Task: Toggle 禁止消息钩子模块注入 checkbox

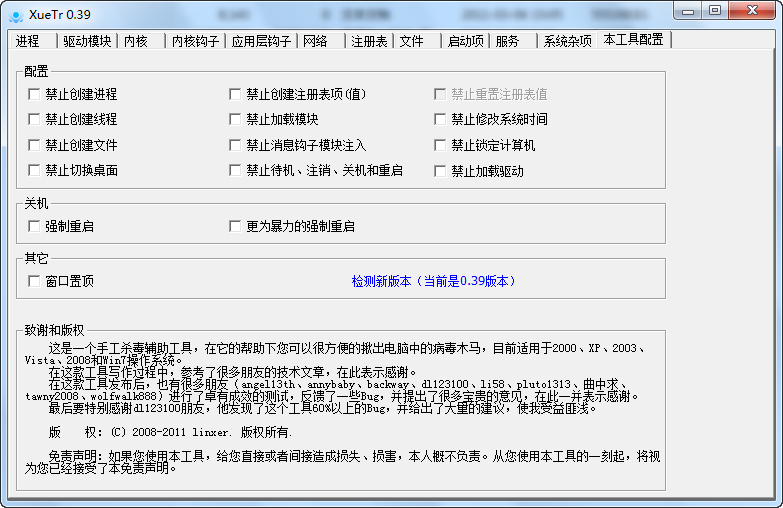Action: tap(235, 145)
